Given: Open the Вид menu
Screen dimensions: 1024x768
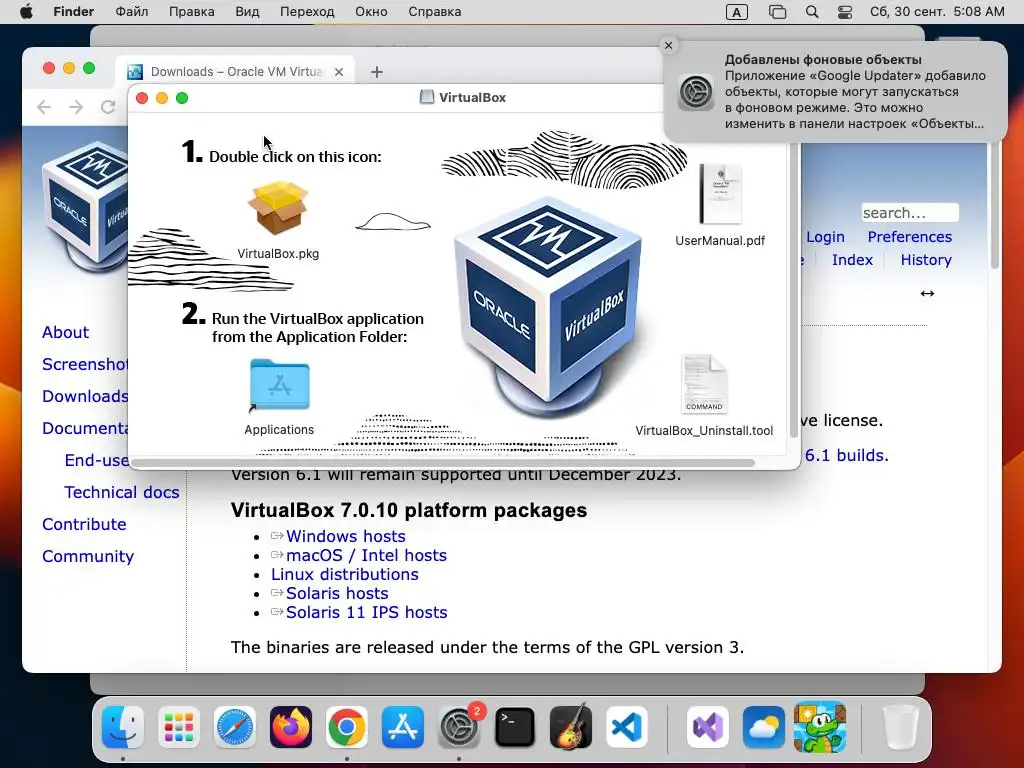Looking at the screenshot, I should click(x=248, y=12).
